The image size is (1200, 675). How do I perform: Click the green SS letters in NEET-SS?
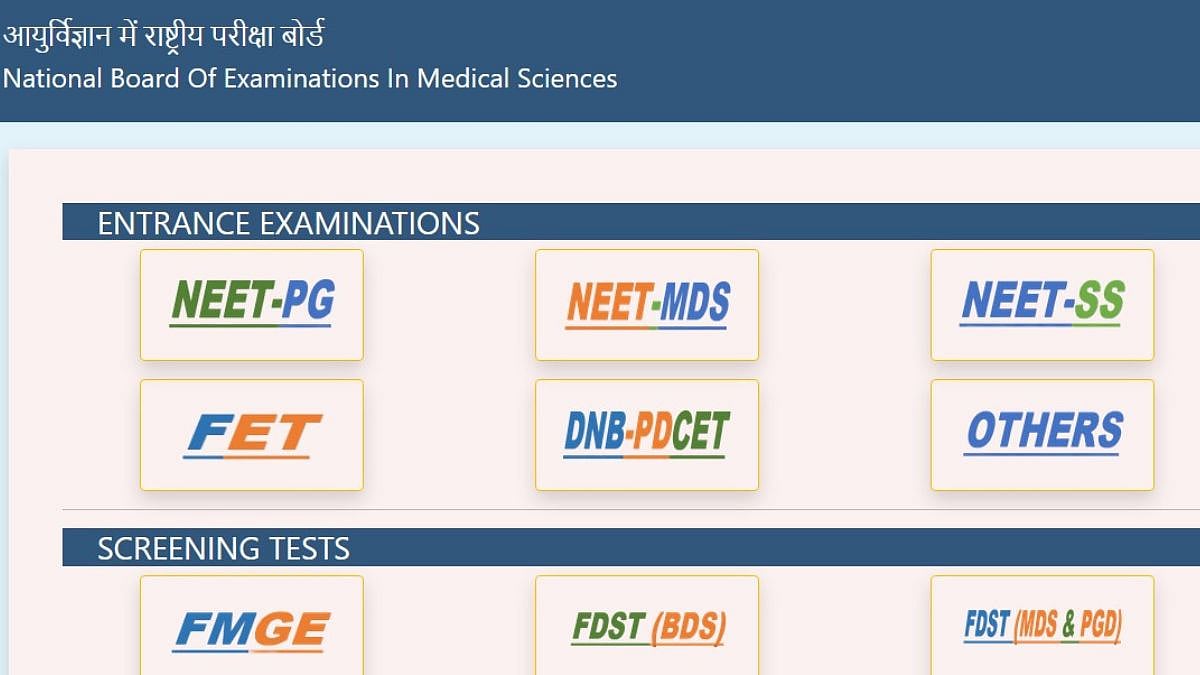click(x=1099, y=300)
